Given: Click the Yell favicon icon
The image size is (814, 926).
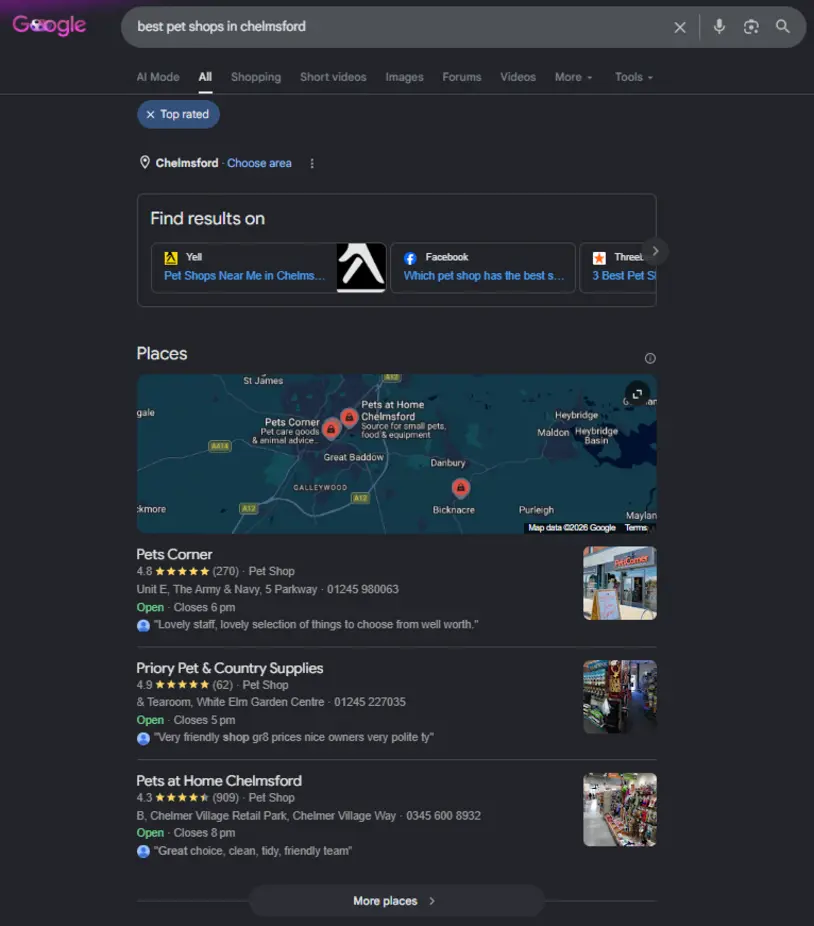Looking at the screenshot, I should point(171,257).
